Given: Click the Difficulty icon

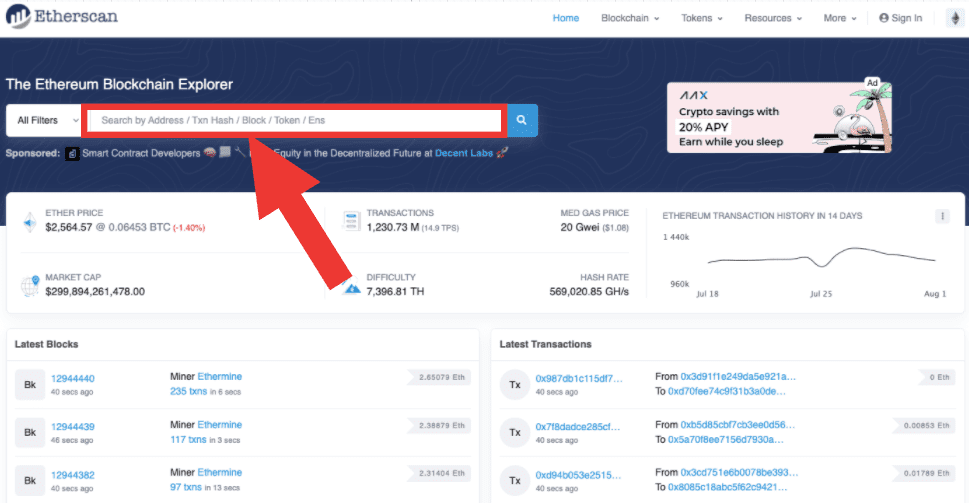Looking at the screenshot, I should [352, 287].
